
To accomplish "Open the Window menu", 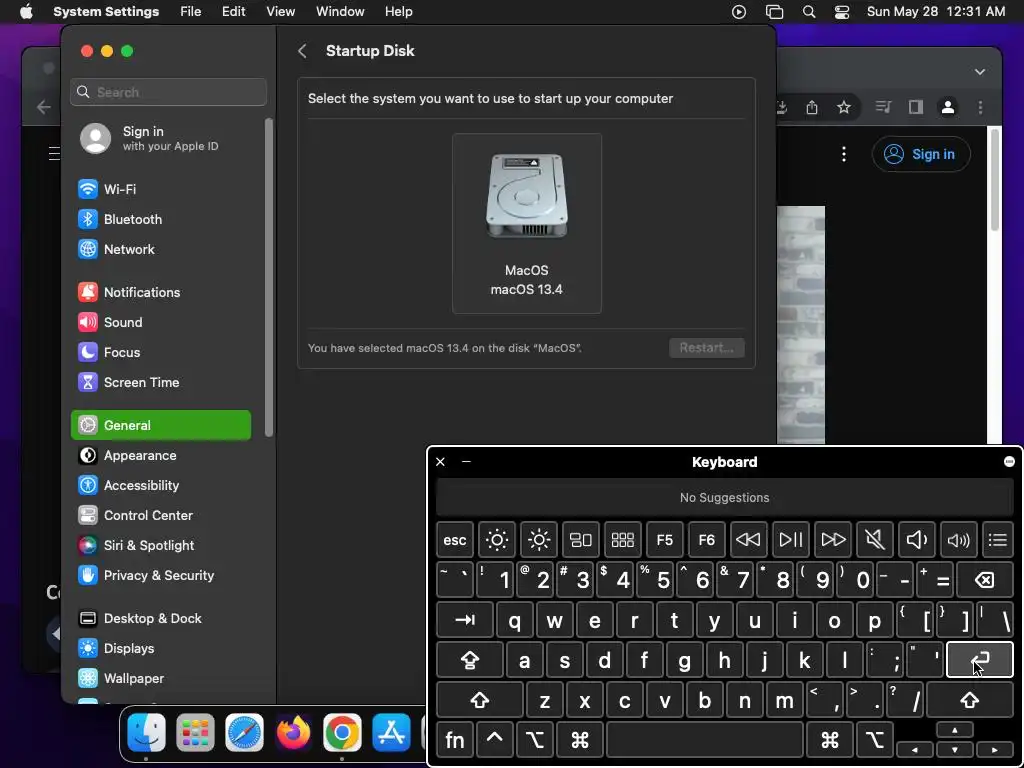I will tap(340, 12).
